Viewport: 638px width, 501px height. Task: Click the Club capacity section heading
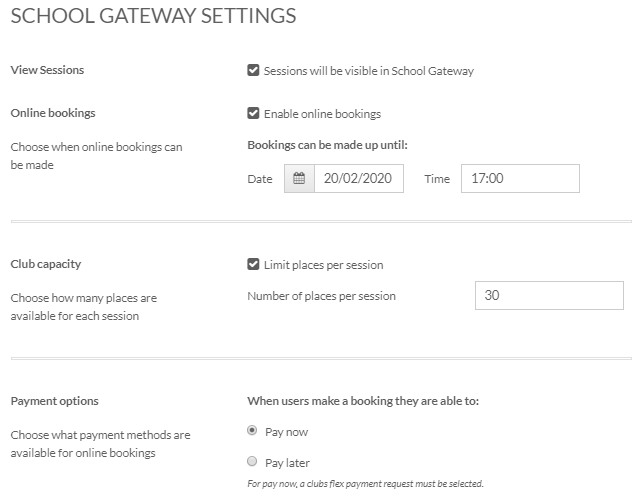[46, 264]
